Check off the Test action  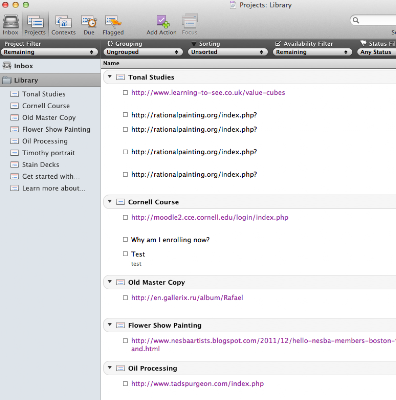[x=125, y=254]
